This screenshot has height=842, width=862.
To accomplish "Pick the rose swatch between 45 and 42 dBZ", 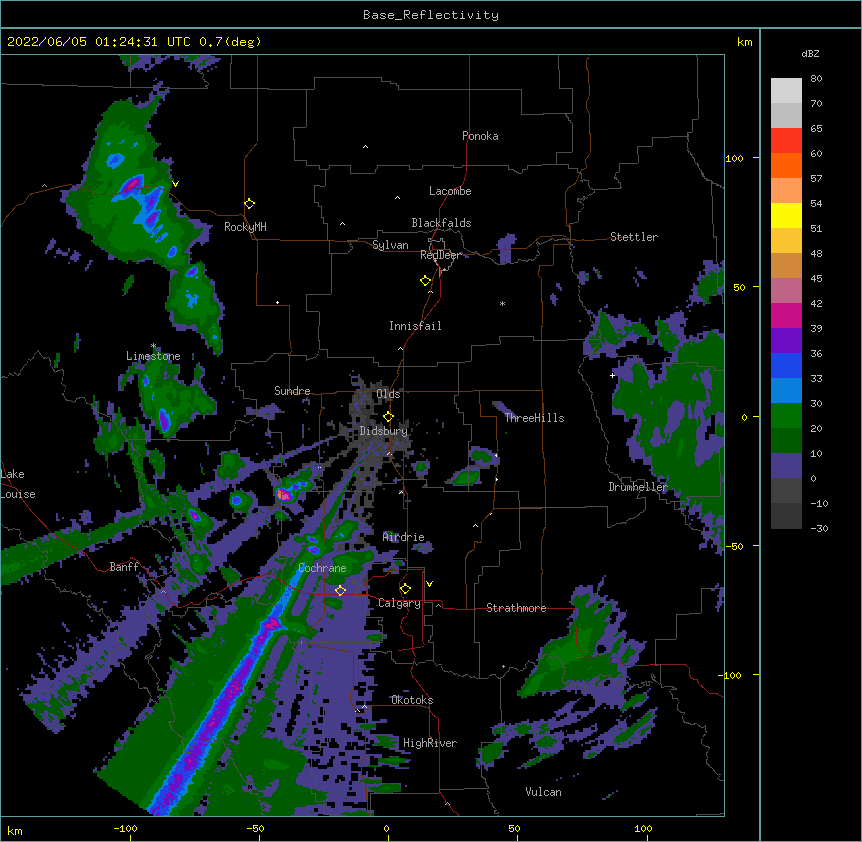I will pos(786,291).
